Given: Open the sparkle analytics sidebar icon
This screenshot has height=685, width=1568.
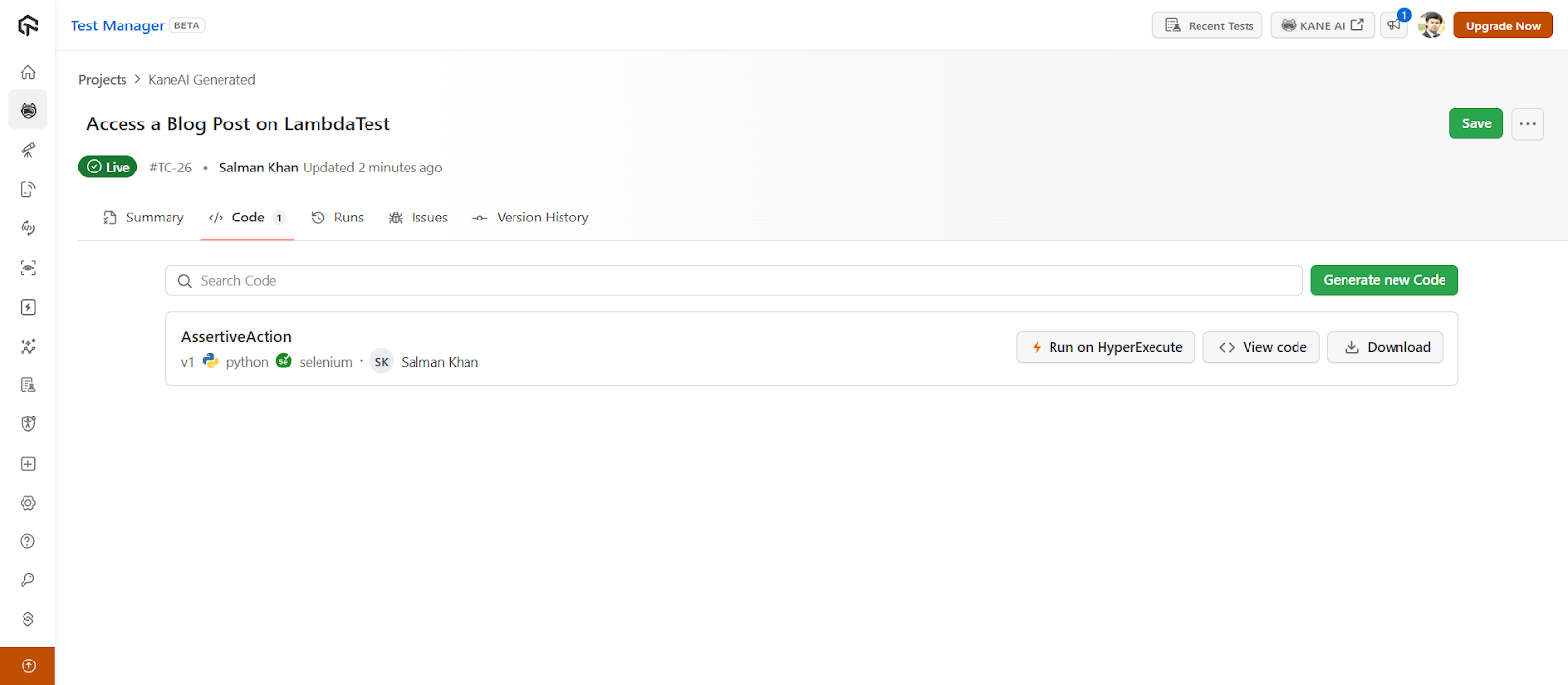Looking at the screenshot, I should [x=28, y=346].
